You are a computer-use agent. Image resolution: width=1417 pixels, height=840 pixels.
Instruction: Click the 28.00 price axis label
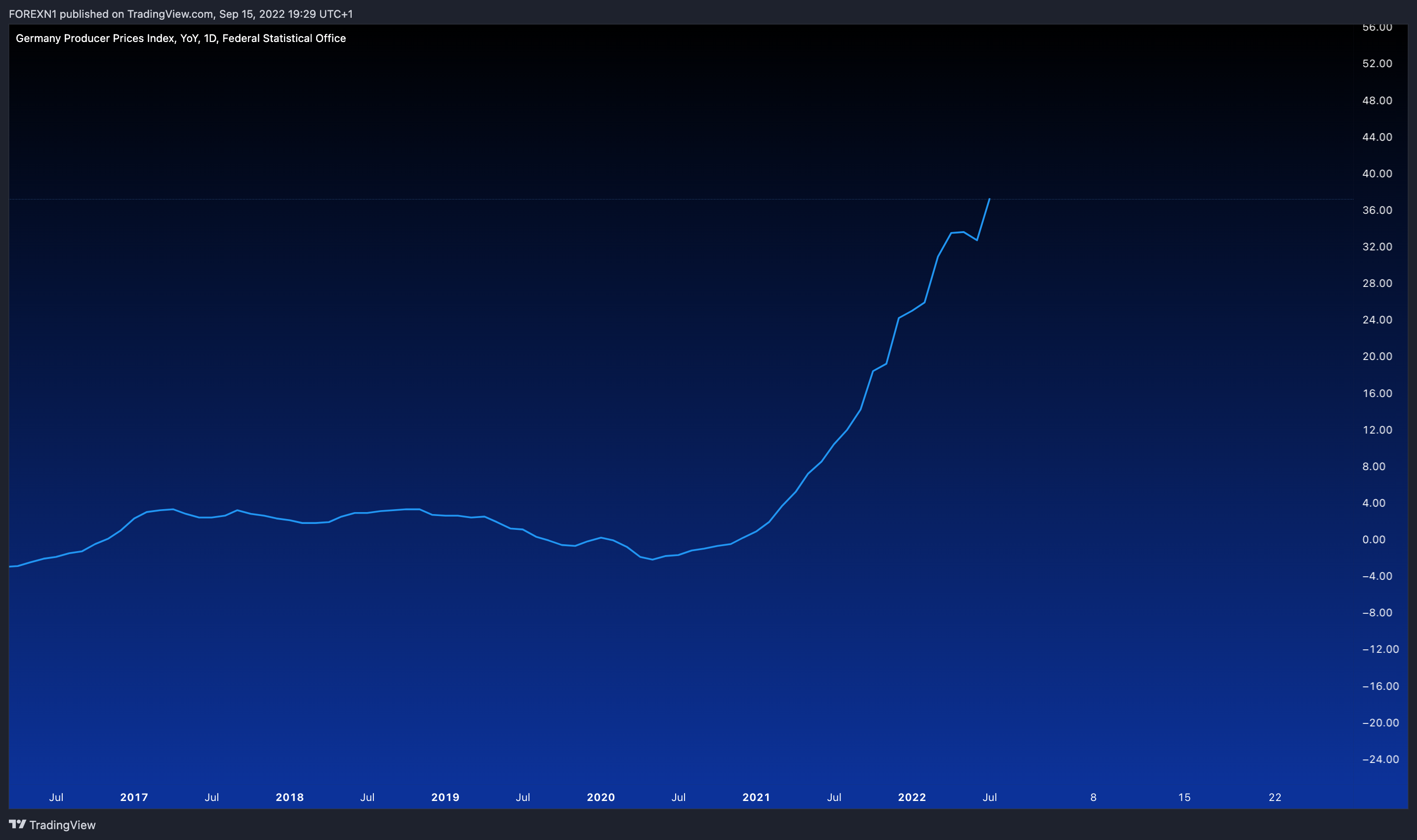(1377, 283)
